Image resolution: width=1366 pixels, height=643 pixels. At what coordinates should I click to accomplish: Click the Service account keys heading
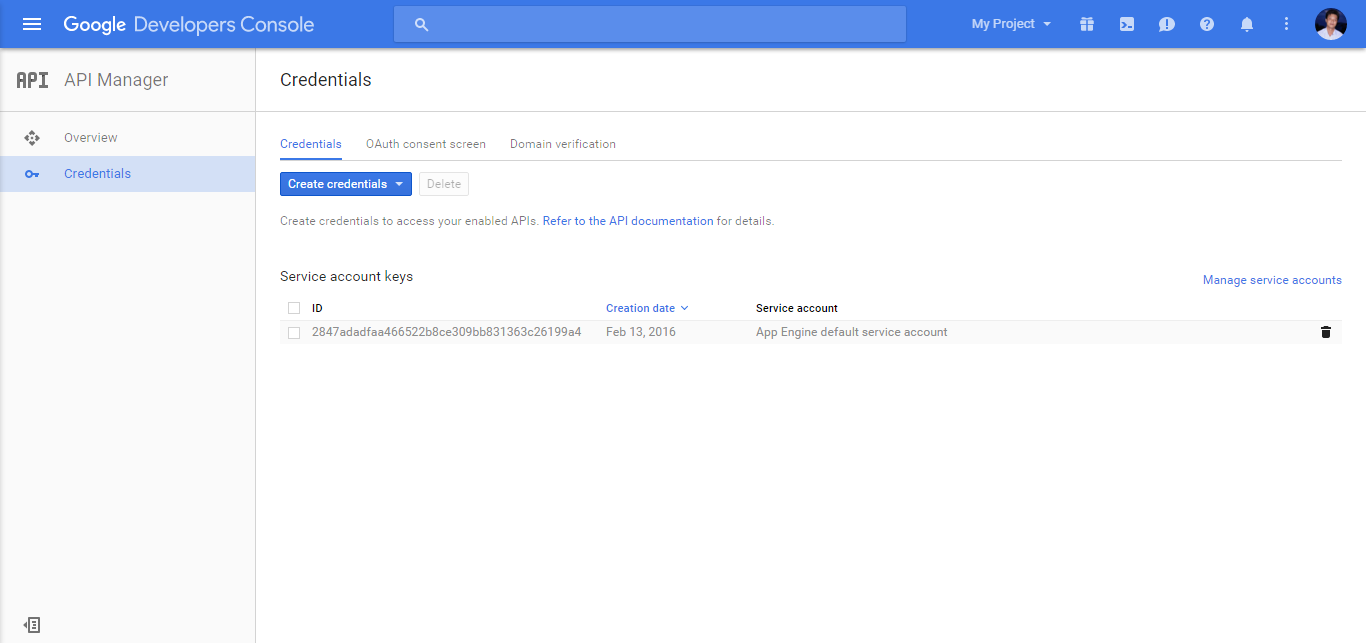click(346, 276)
